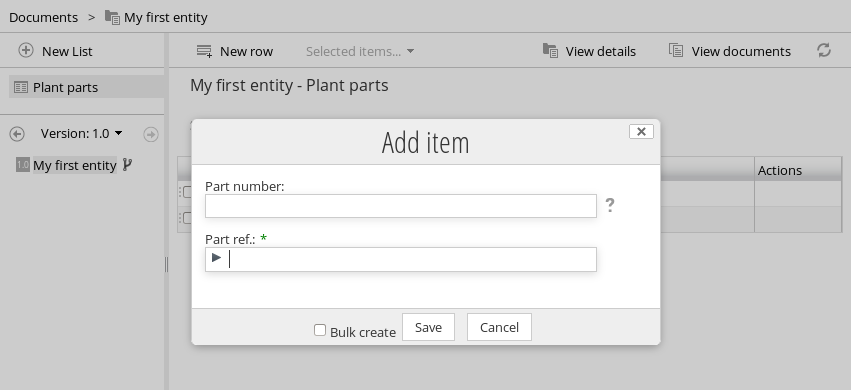Click the New row icon
This screenshot has width=851, height=390.
pyautogui.click(x=204, y=51)
